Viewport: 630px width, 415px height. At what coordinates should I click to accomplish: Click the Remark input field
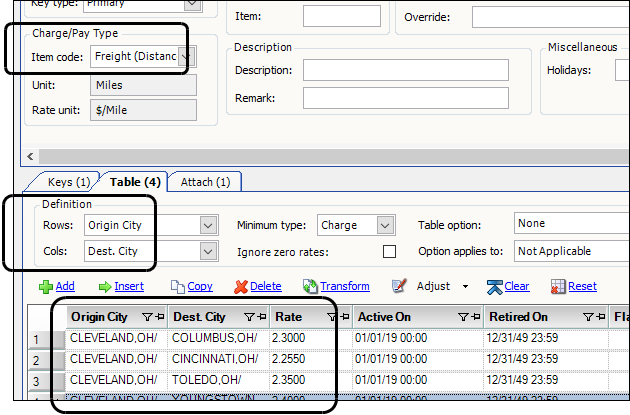[x=406, y=98]
